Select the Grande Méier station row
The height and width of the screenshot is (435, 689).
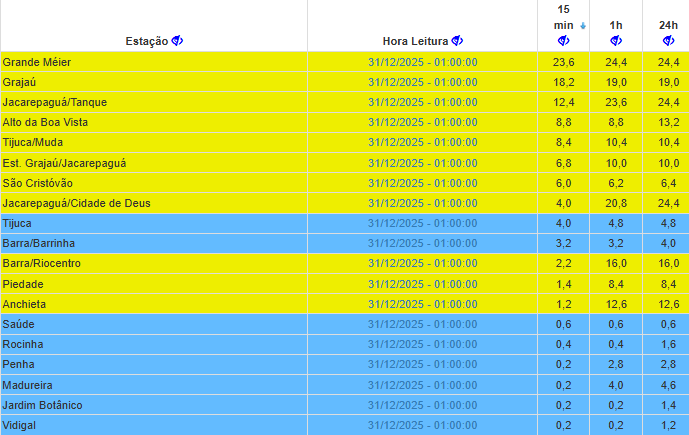(x=344, y=62)
